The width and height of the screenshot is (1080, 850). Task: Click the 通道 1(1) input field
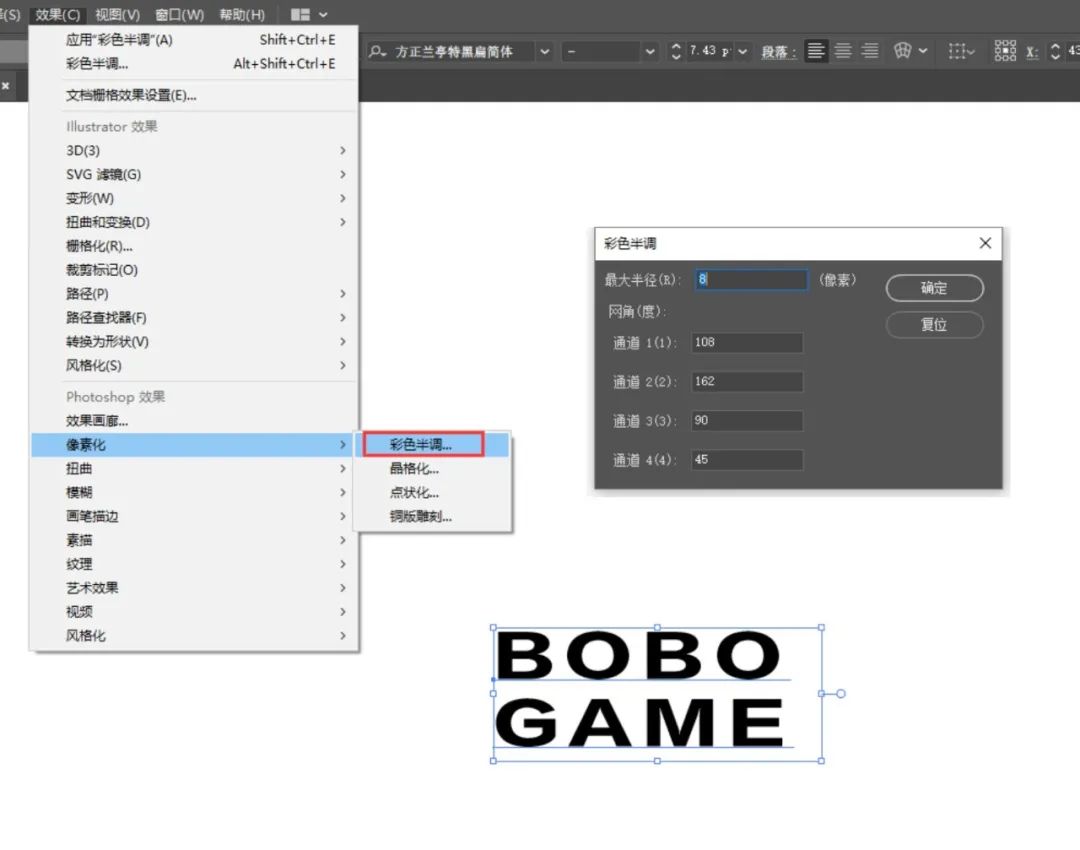coord(747,342)
